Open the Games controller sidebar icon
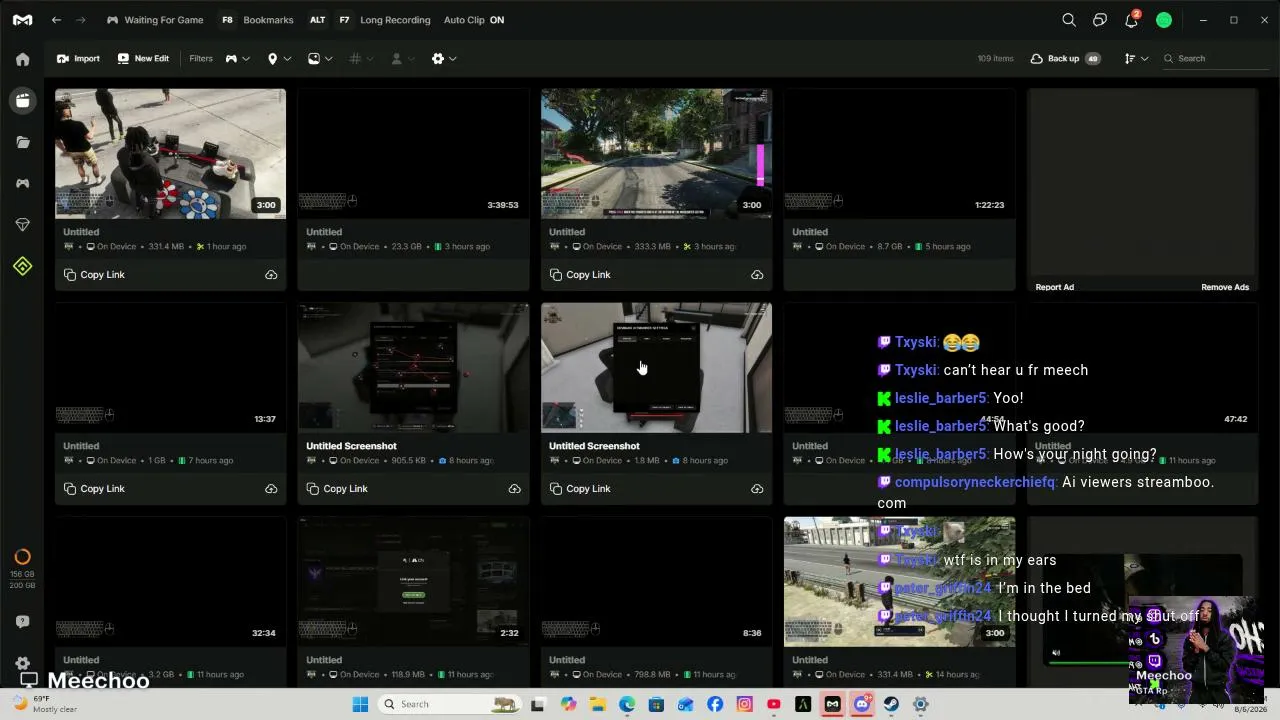The image size is (1280, 720). point(22,183)
